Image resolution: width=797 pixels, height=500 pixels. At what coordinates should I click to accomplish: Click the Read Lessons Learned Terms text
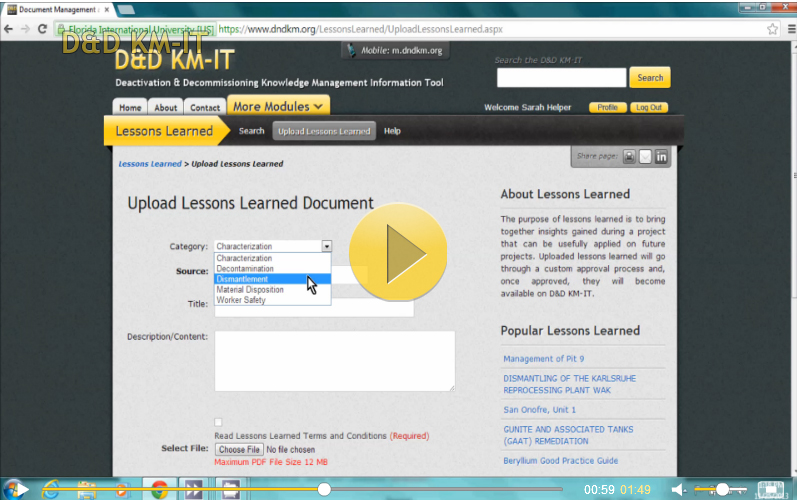point(300,436)
